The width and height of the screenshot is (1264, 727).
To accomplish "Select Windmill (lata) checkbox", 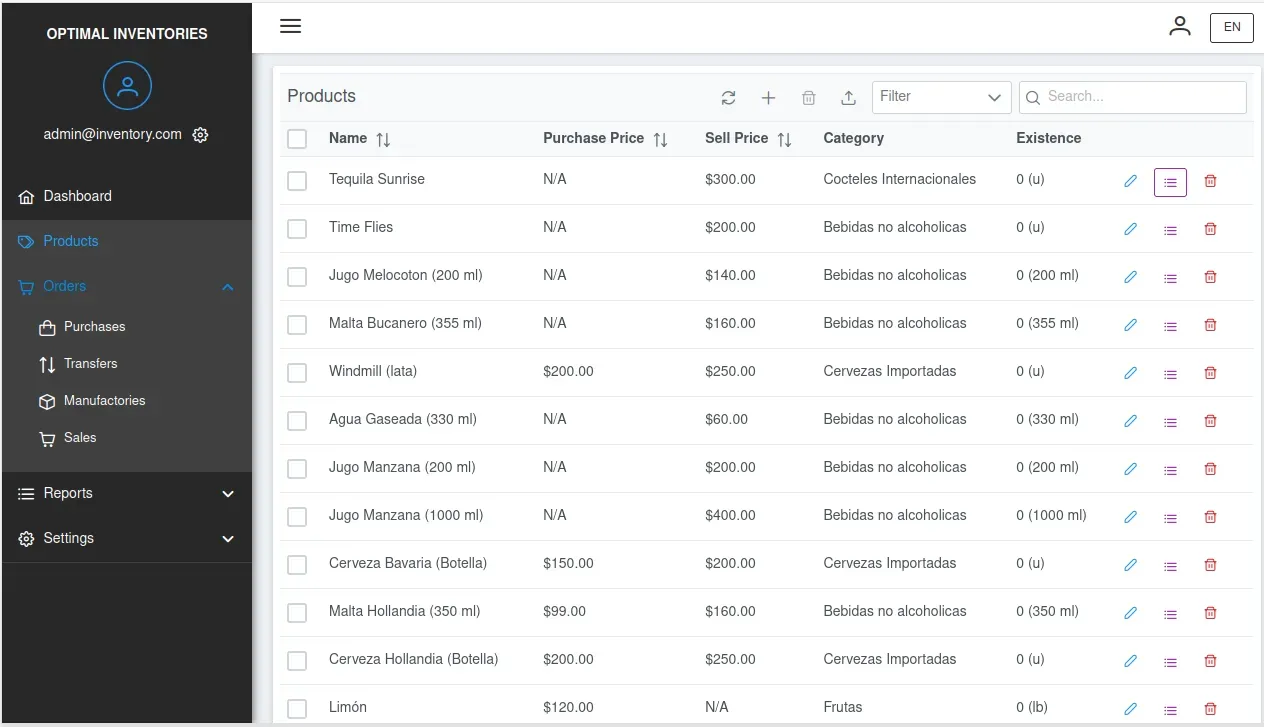I will pos(297,373).
